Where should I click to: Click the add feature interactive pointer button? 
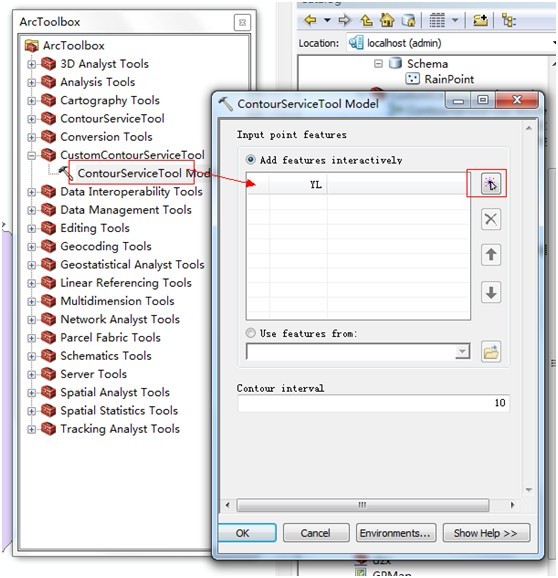[x=491, y=184]
